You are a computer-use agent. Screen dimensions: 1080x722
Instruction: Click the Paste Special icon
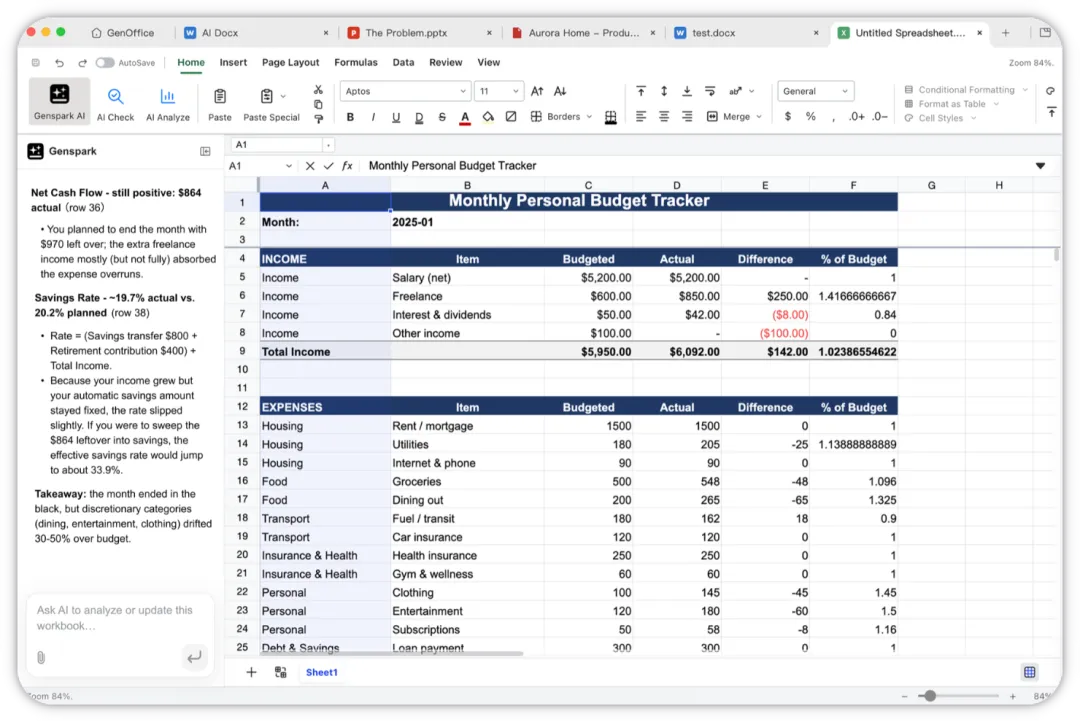267,96
